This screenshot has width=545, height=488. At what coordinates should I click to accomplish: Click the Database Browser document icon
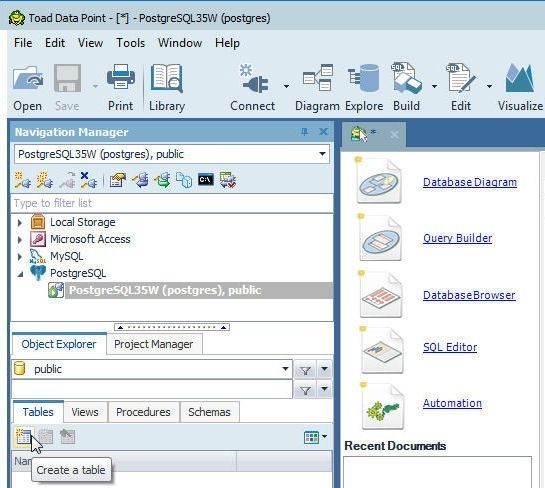pos(381,295)
